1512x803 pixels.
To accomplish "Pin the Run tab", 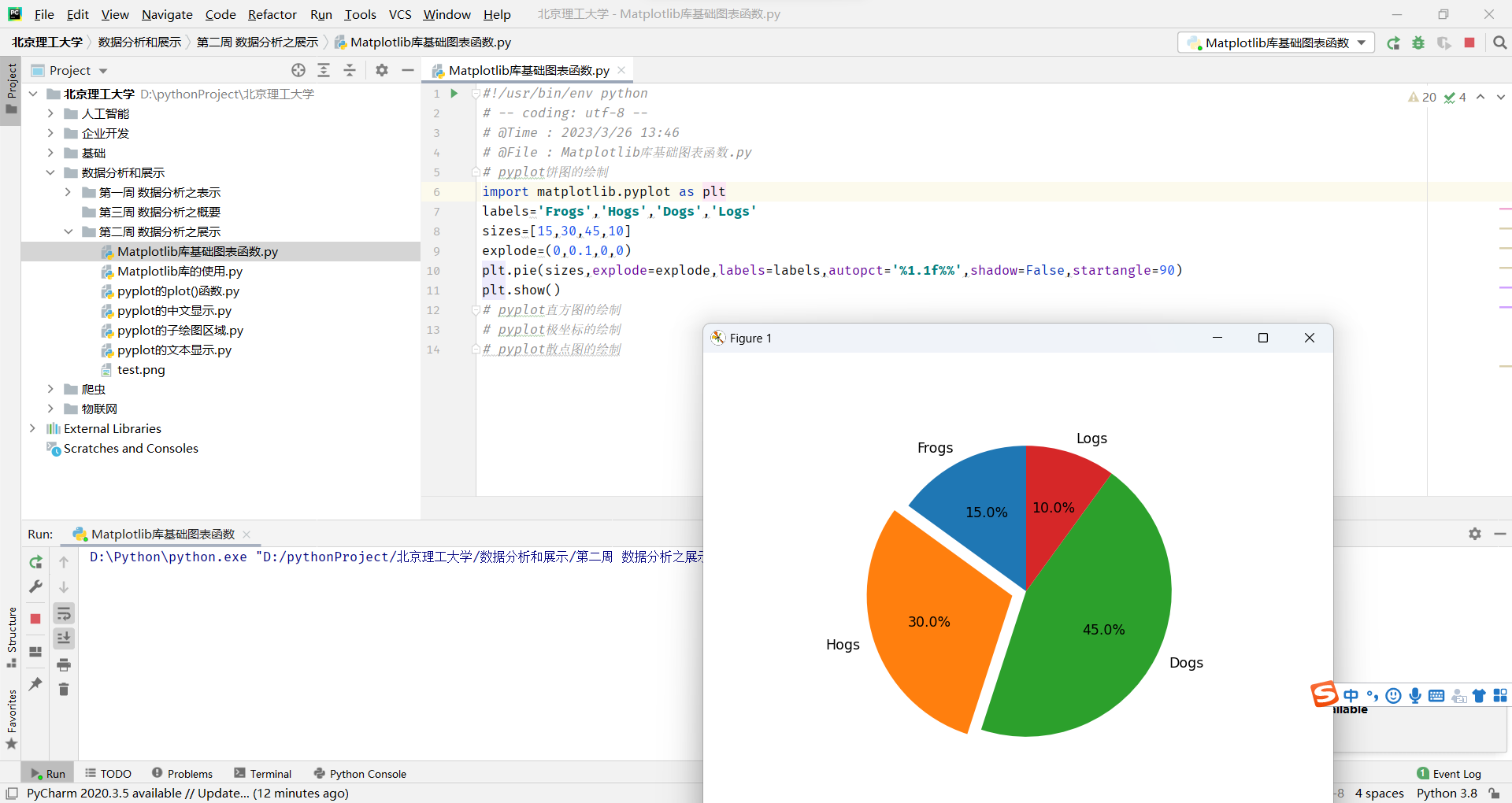I will (35, 684).
